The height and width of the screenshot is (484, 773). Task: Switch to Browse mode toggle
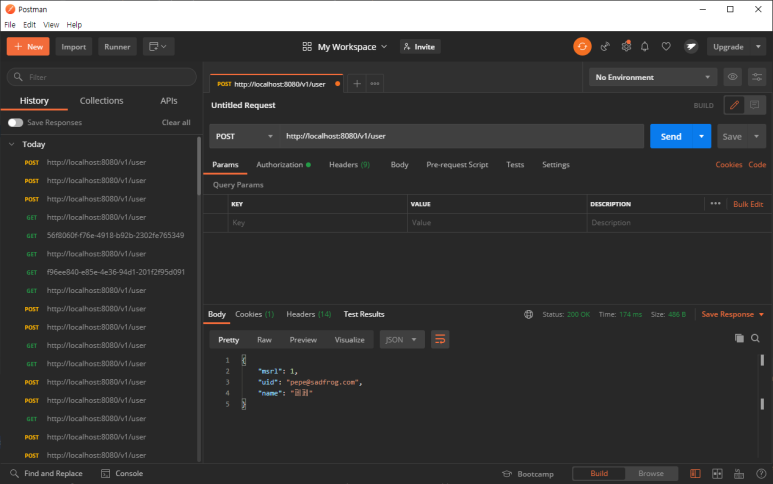click(651, 473)
